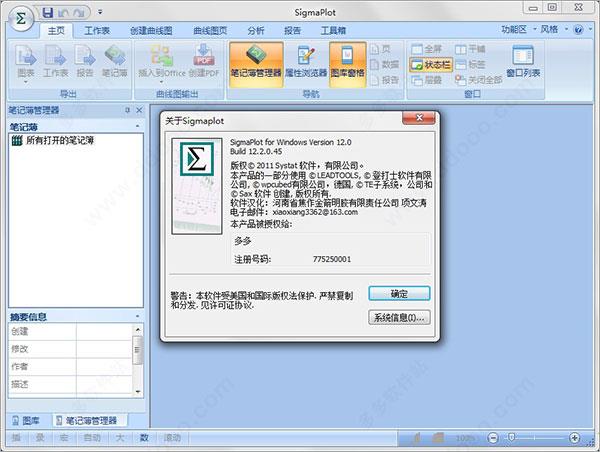Close the 关于Sigmaplot dialog
Screen dimensions: 600x452
pos(419,118)
